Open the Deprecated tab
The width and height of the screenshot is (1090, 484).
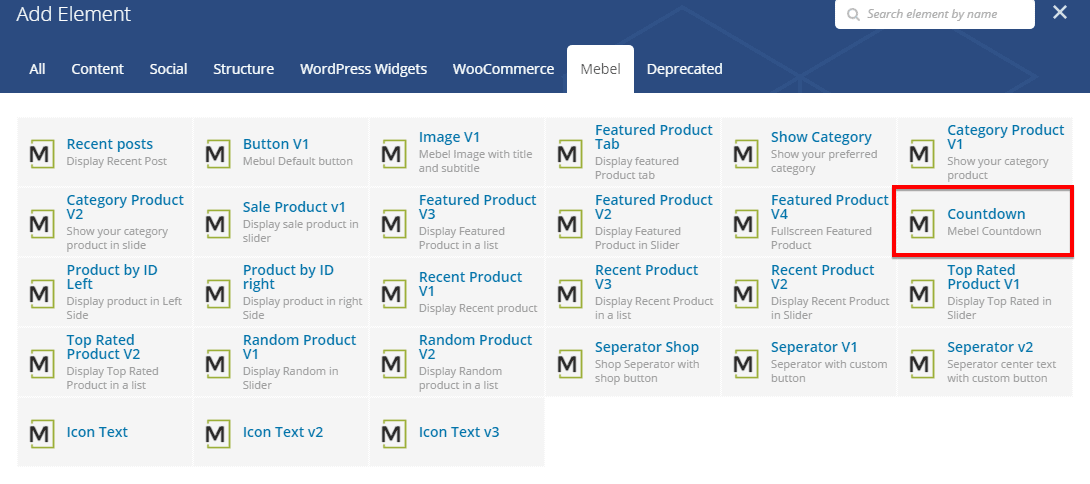684,69
